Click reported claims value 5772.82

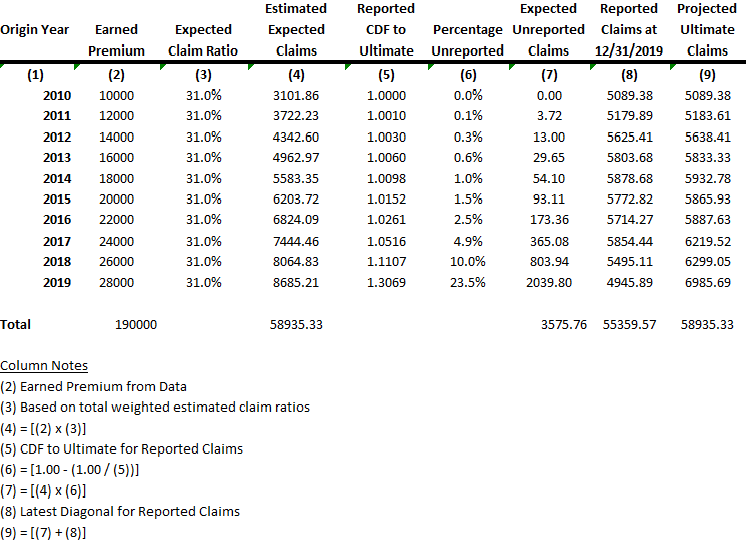click(629, 199)
